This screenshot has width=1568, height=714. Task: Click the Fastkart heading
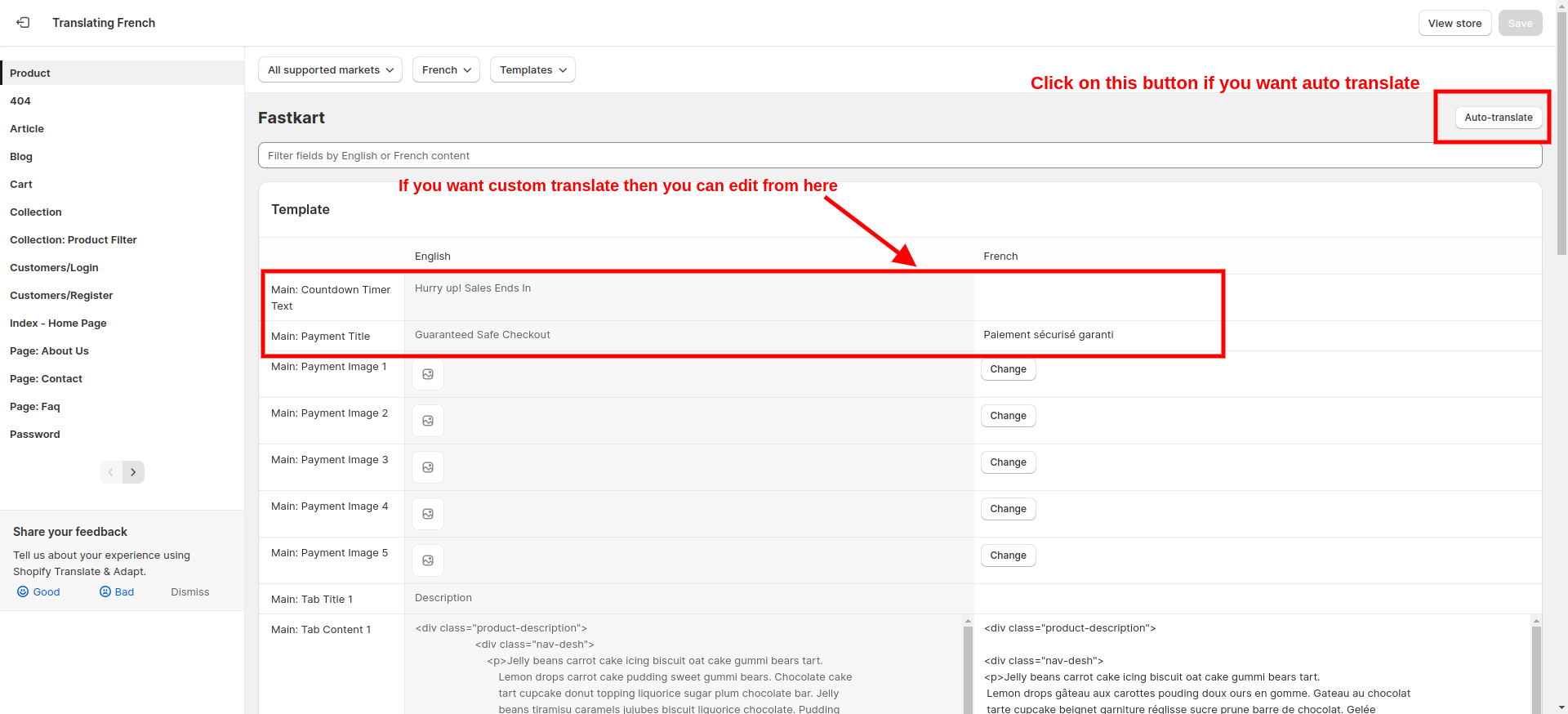pos(292,118)
